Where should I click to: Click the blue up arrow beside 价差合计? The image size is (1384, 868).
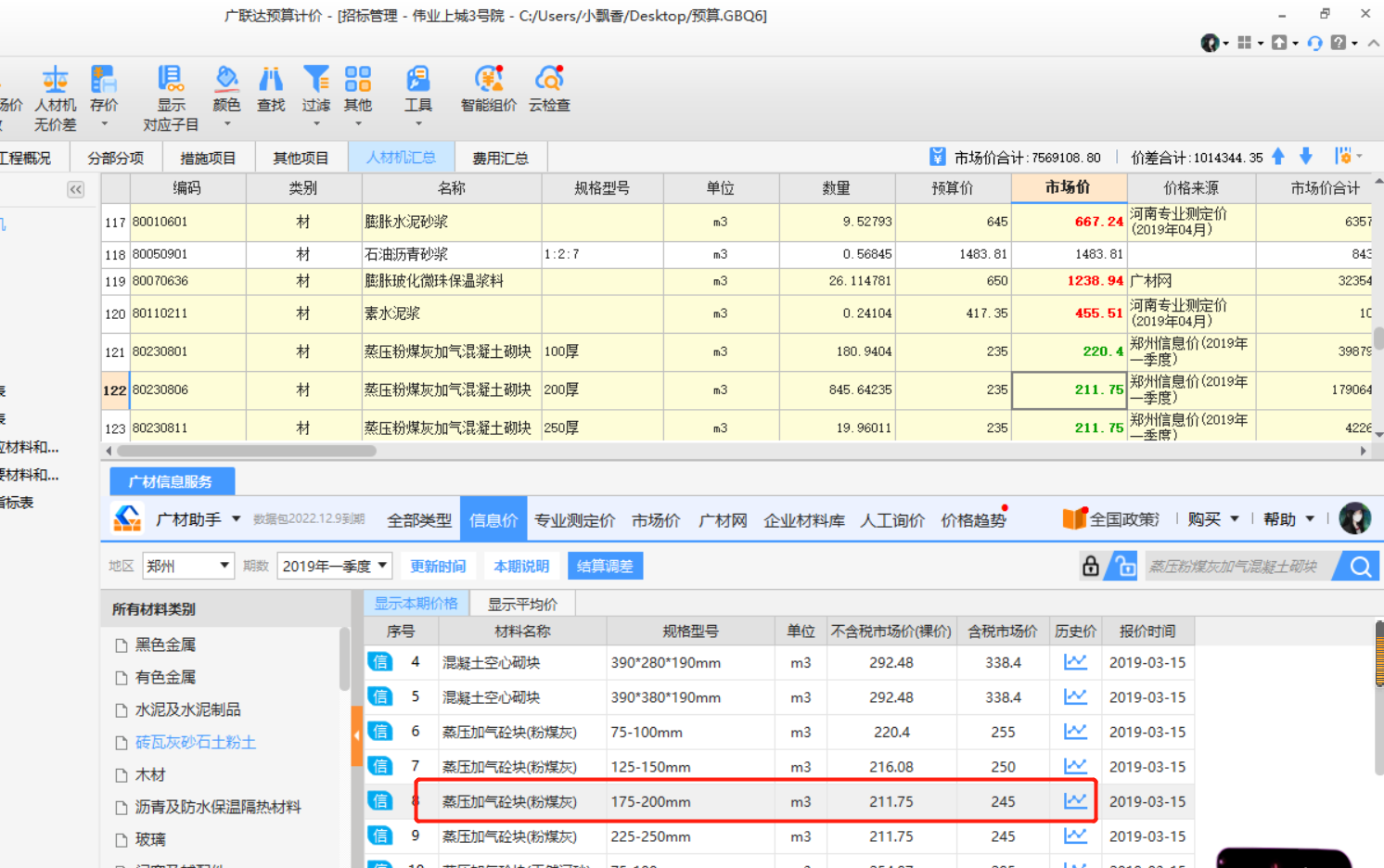pyautogui.click(x=1278, y=157)
